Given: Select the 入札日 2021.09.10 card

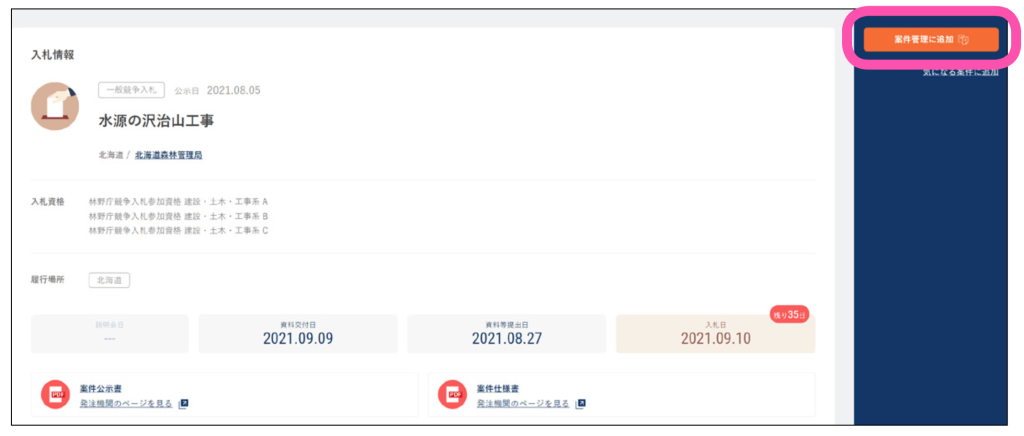Looking at the screenshot, I should click(715, 334).
